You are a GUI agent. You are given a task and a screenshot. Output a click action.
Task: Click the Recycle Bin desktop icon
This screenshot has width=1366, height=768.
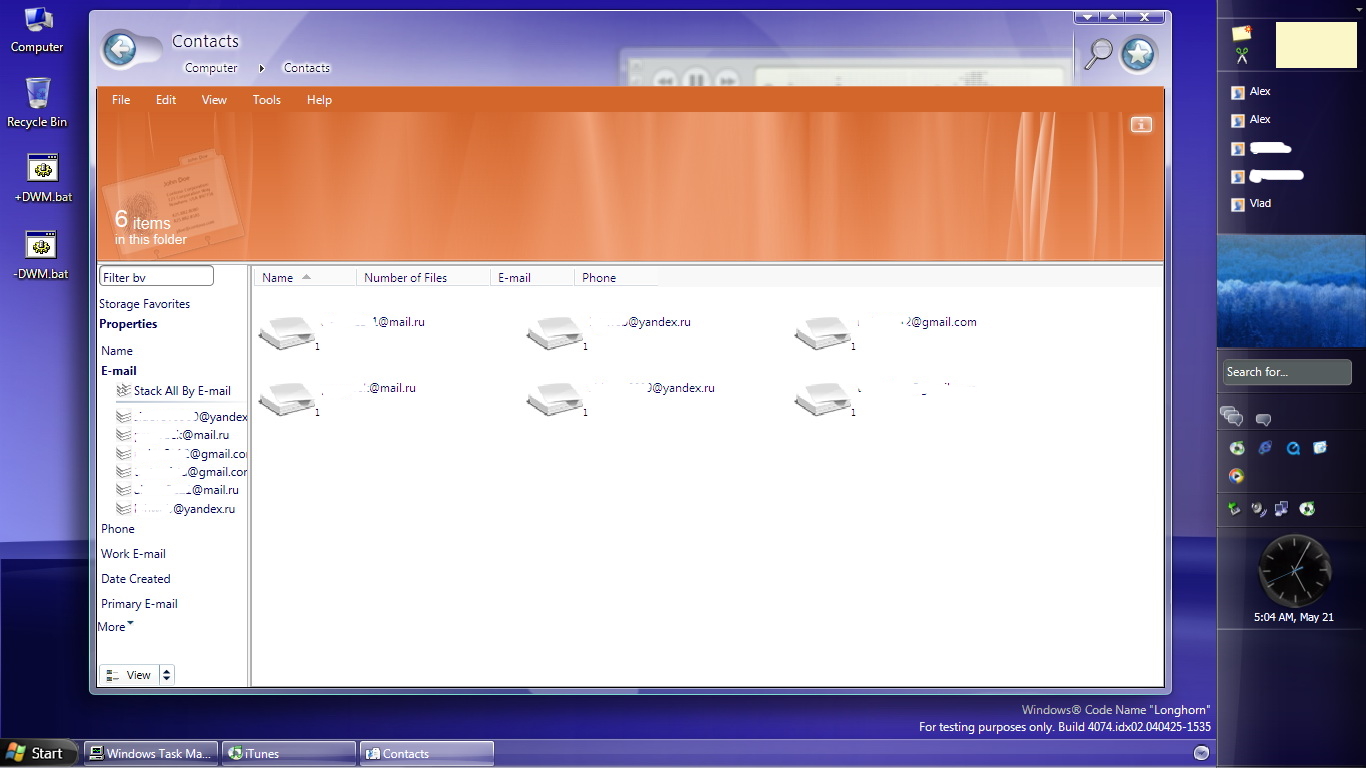(x=37, y=93)
